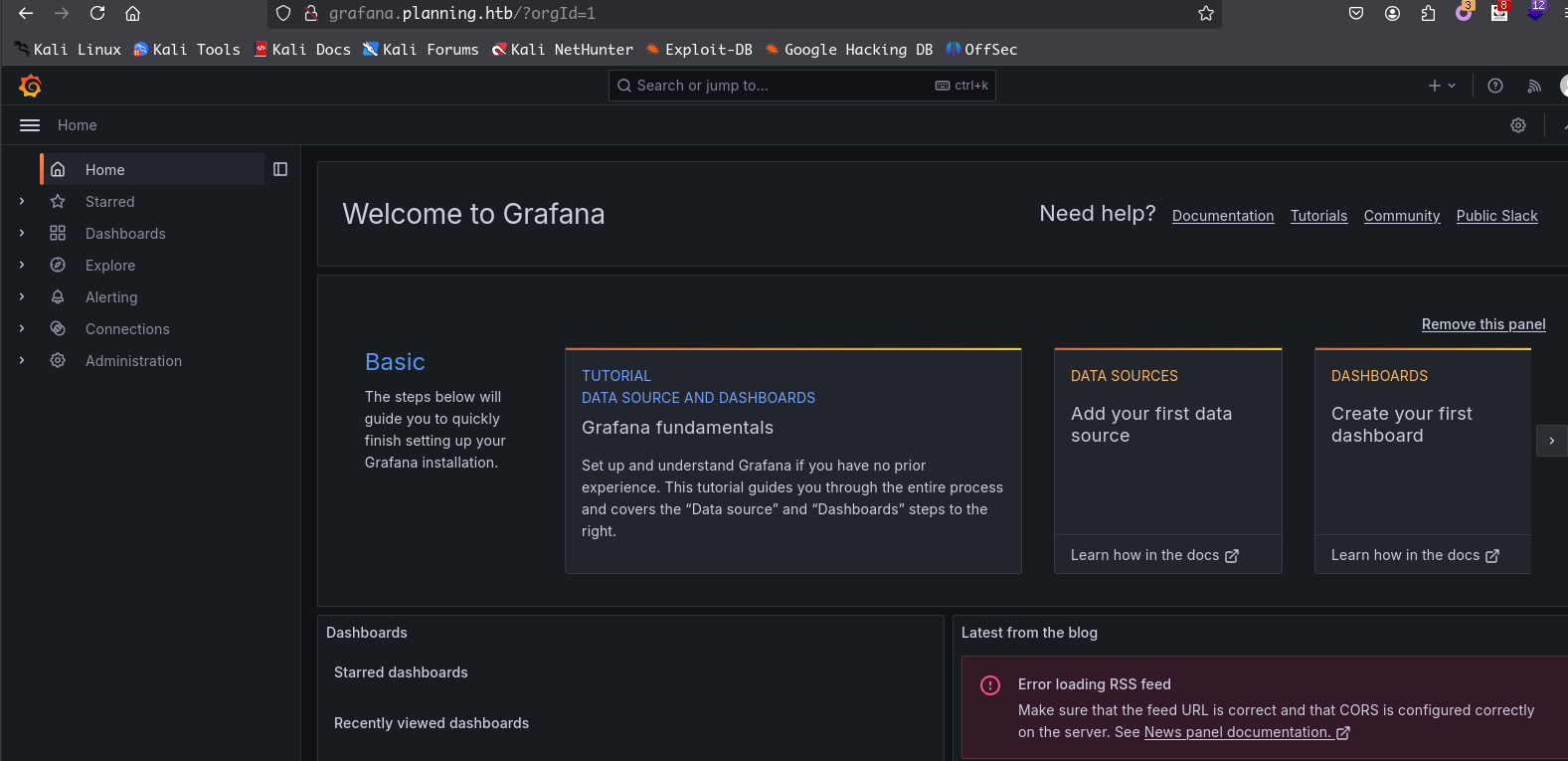Click the browser home icon
1568x761 pixels.
pos(132,13)
